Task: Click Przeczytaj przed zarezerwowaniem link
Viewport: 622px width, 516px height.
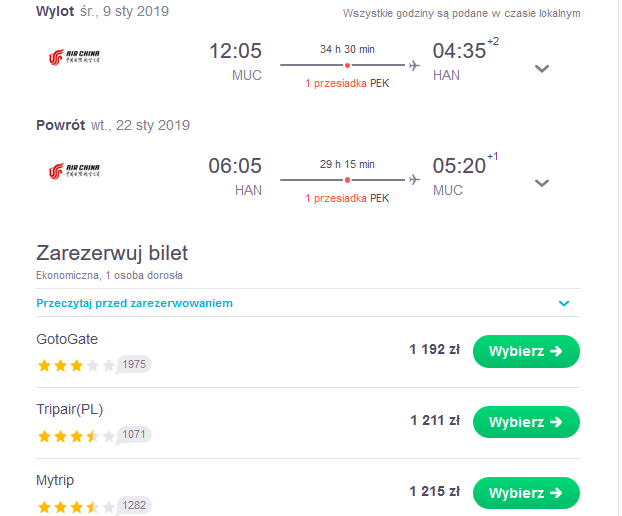Action: point(134,303)
